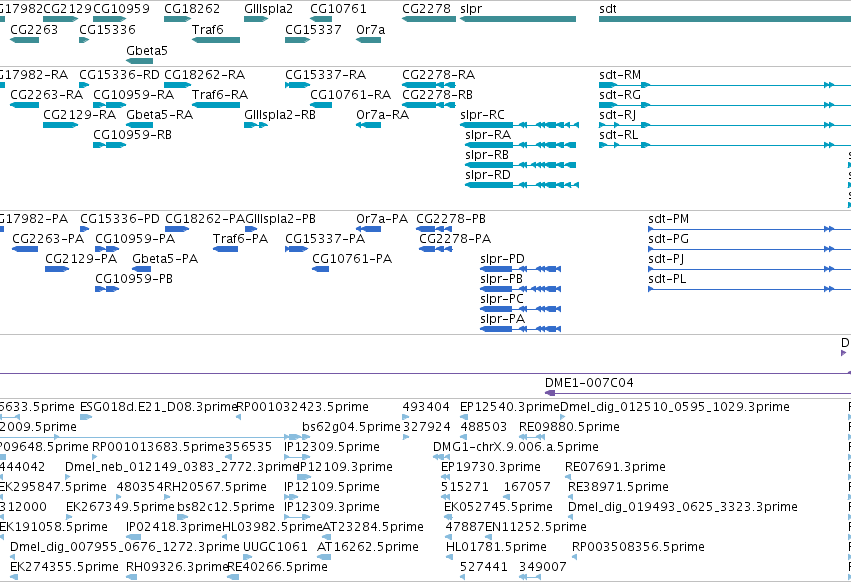Click the DME1-007C04 feature label
This screenshot has height=582, width=851.
589,383
